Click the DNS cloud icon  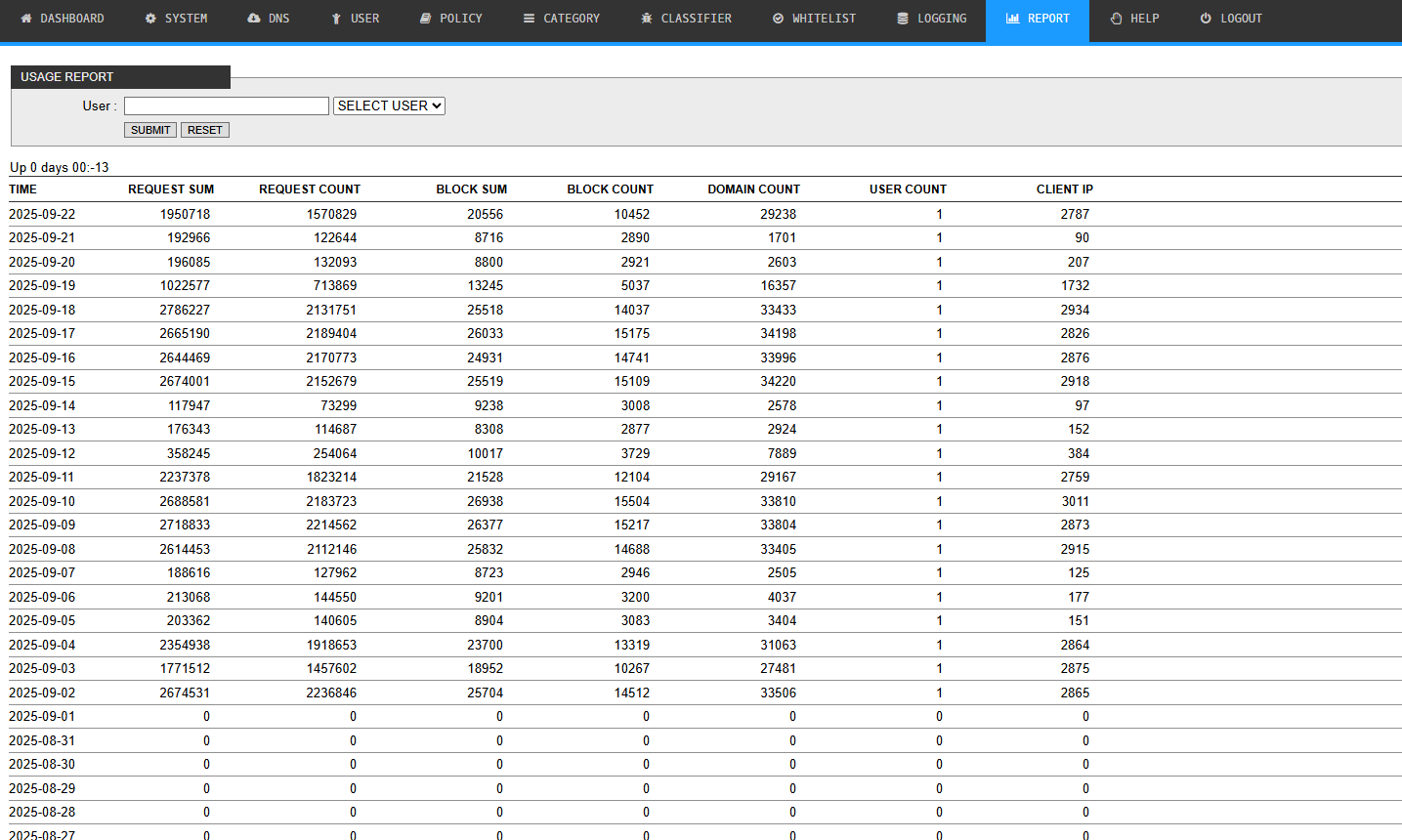coord(254,19)
